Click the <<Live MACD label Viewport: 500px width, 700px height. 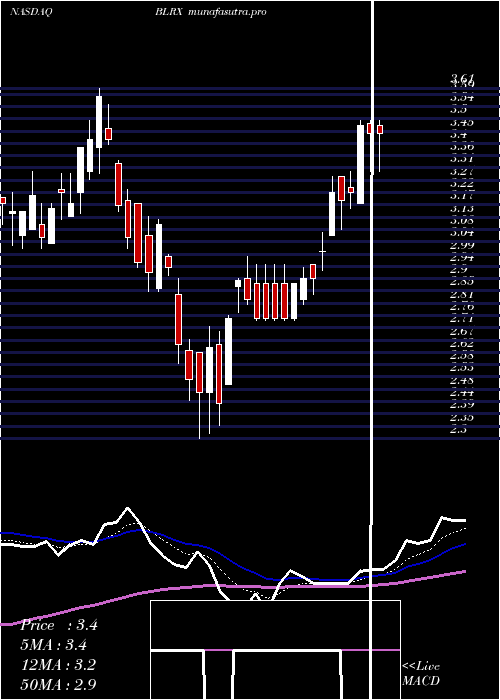(x=421, y=674)
